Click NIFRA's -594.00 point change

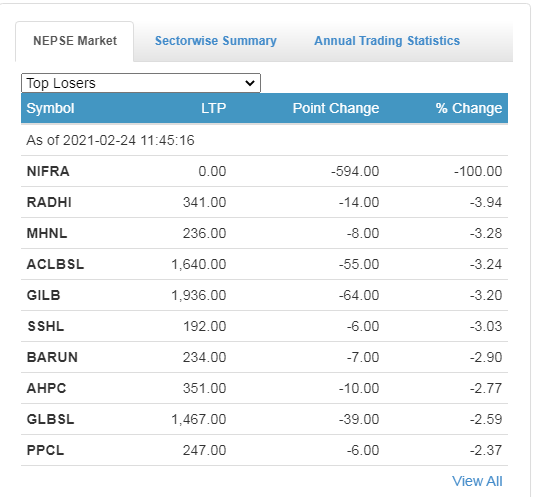(x=355, y=171)
